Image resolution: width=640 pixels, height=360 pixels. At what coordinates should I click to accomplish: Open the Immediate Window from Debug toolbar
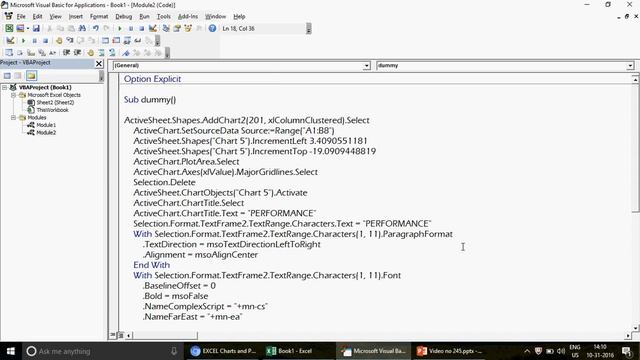click(x=116, y=40)
